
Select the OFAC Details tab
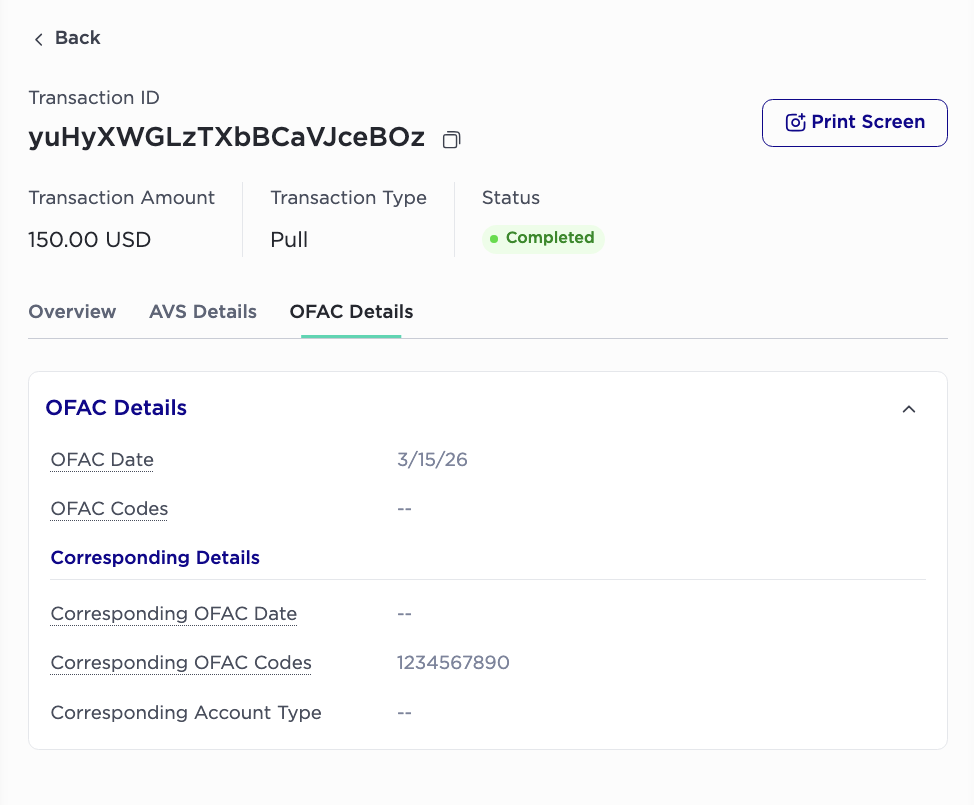(351, 311)
